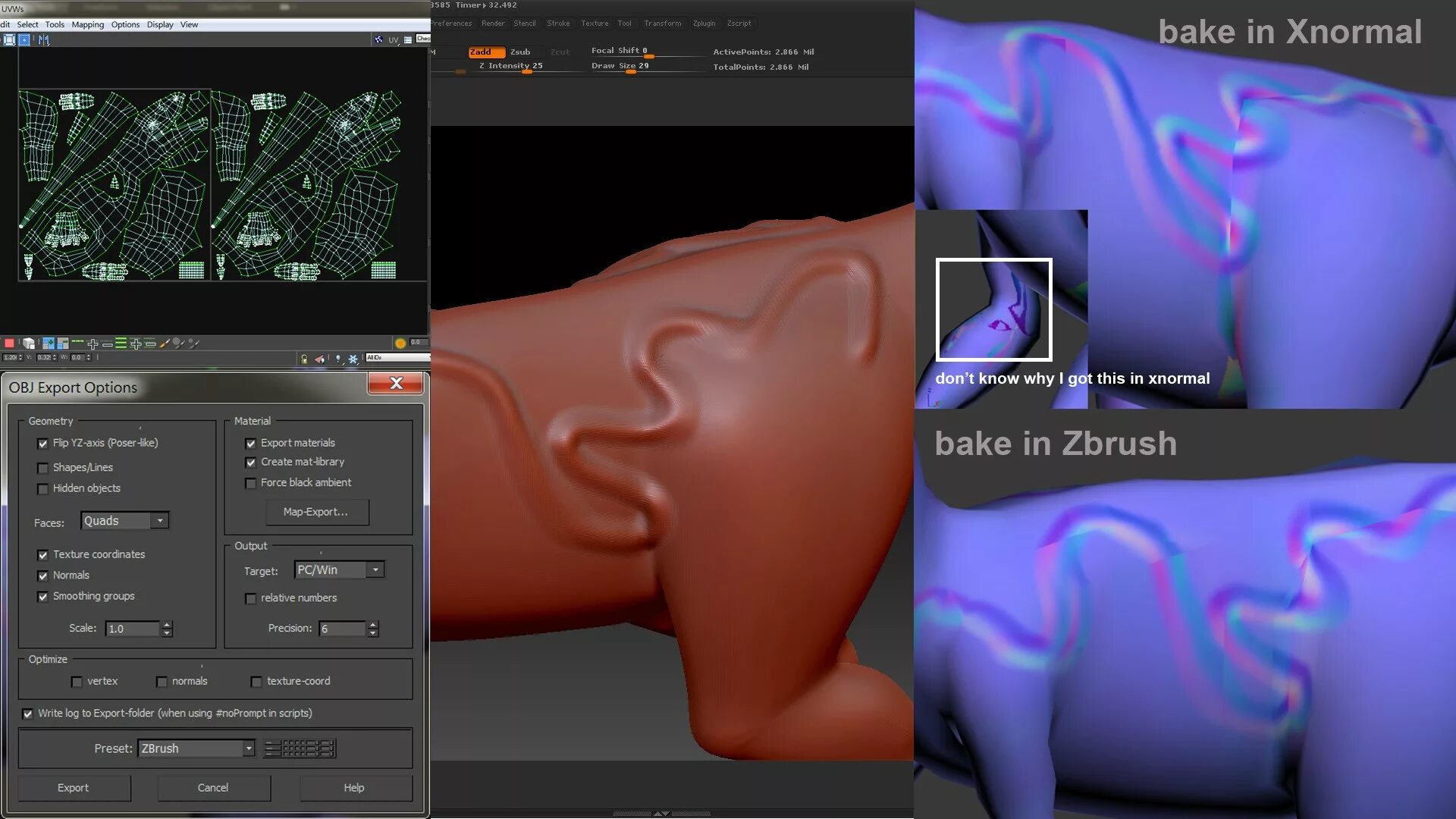Uncheck Flip YZ-axis (Poser-like) checkbox
The image size is (1456, 819).
point(42,444)
